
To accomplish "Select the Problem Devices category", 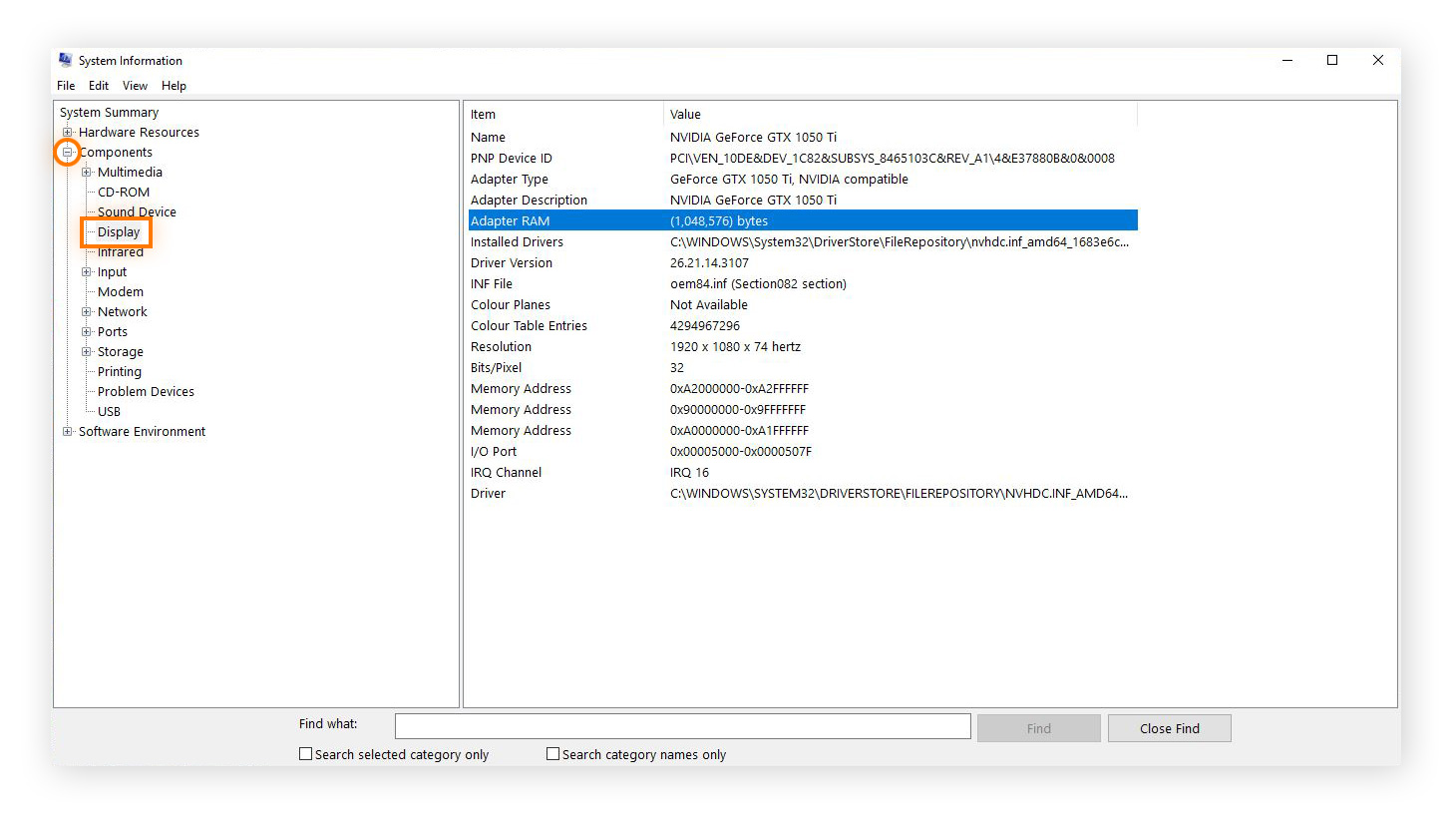I will [146, 392].
